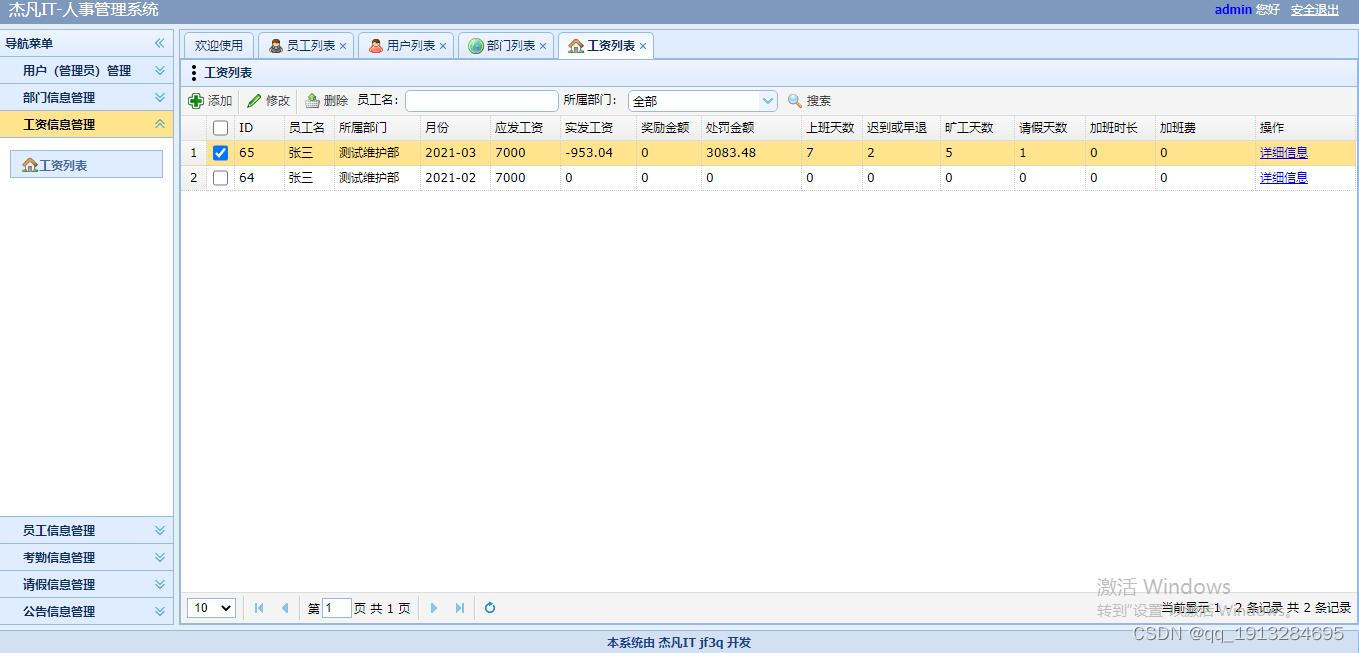1359x653 pixels.
Task: Expand 用户（管理员）管理 accordion section
Action: tap(86, 71)
